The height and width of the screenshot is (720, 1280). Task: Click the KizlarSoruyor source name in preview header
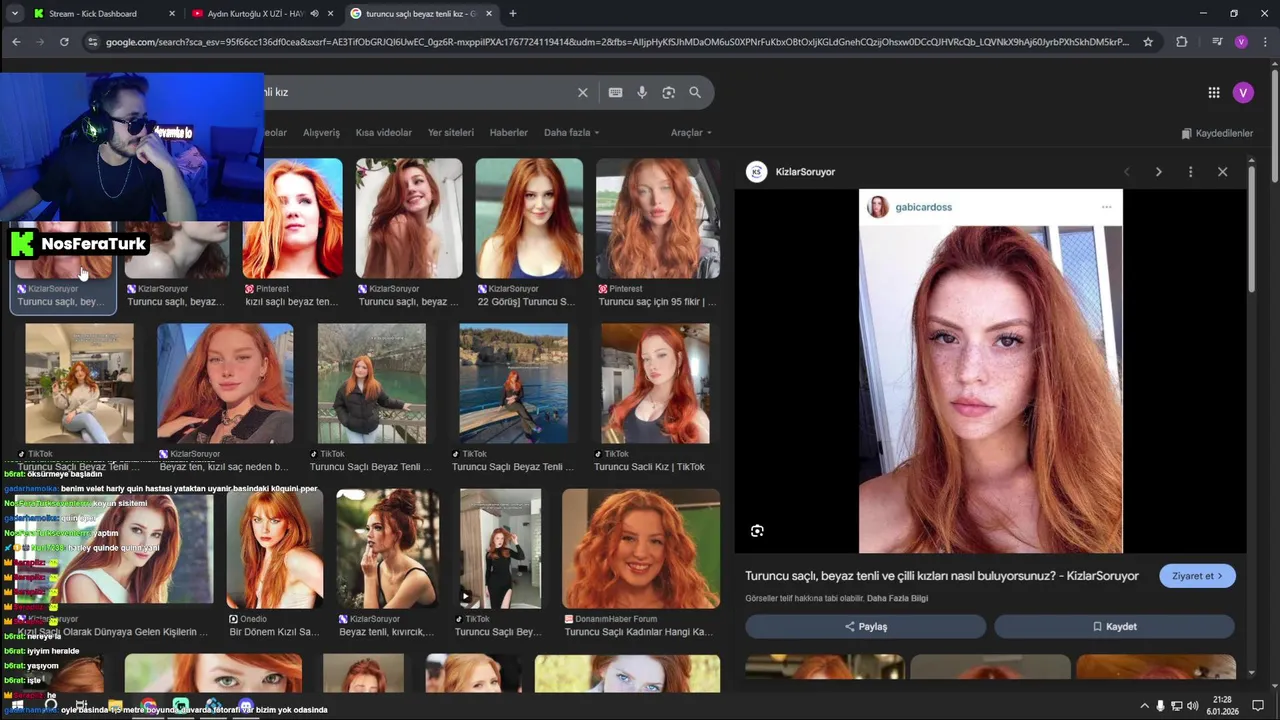[x=805, y=172]
